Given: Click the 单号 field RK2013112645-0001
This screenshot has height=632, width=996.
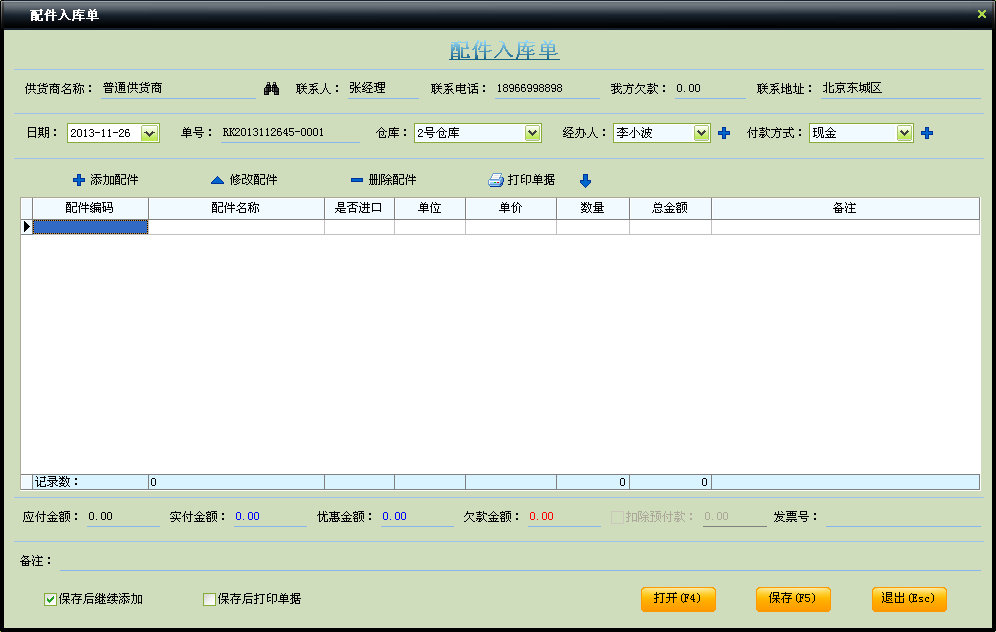Looking at the screenshot, I should [290, 133].
